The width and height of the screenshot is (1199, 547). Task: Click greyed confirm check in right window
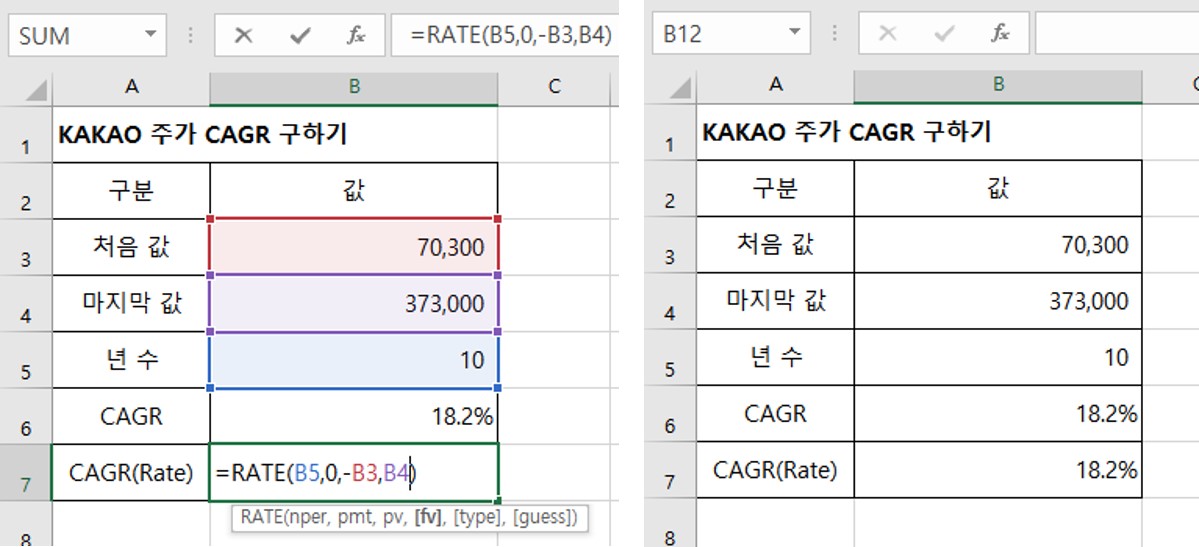pyautogui.click(x=944, y=34)
